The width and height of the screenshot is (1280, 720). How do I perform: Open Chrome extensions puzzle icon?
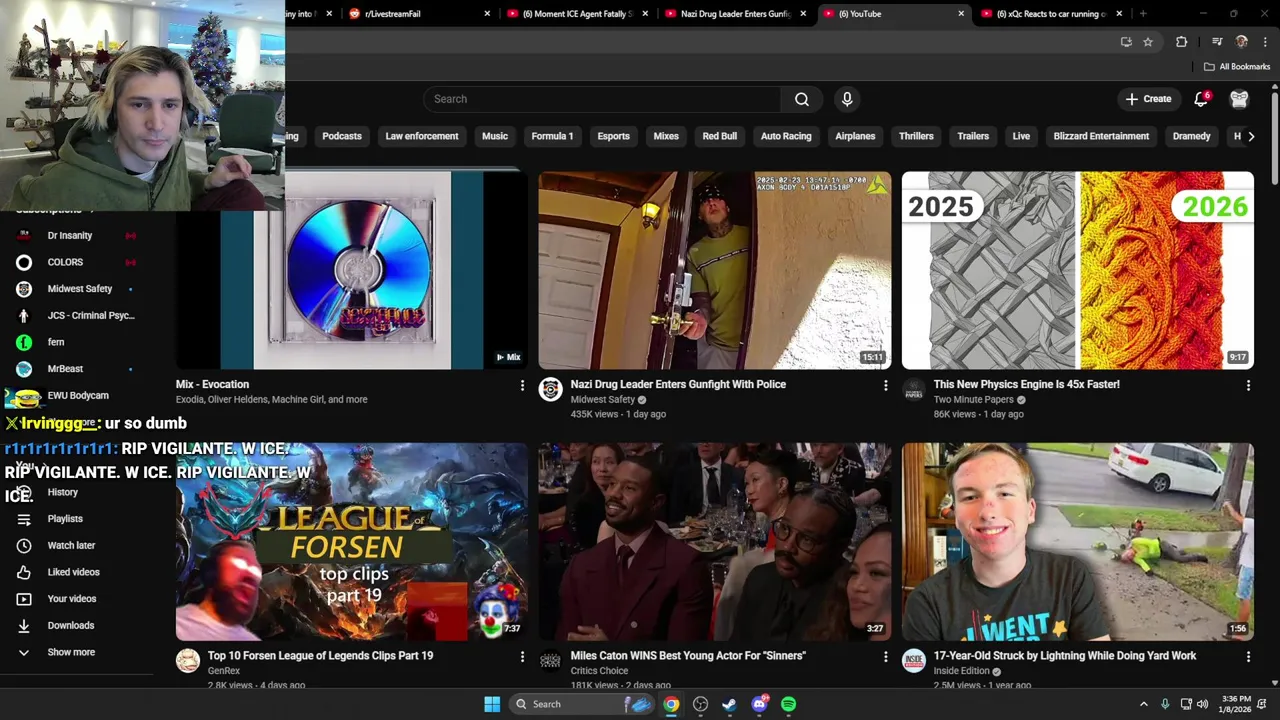click(x=1181, y=42)
